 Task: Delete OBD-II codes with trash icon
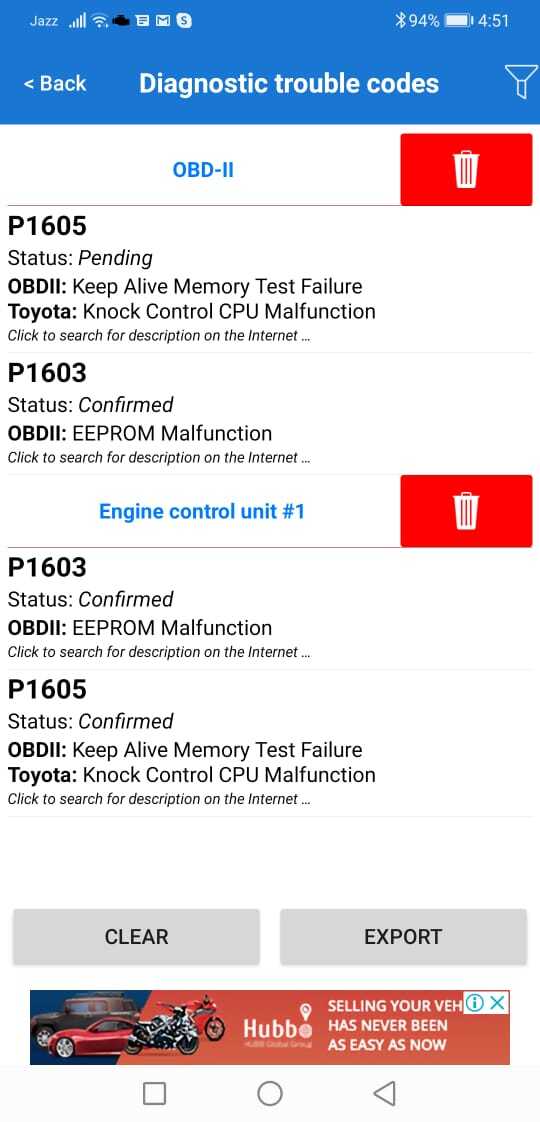pos(466,170)
